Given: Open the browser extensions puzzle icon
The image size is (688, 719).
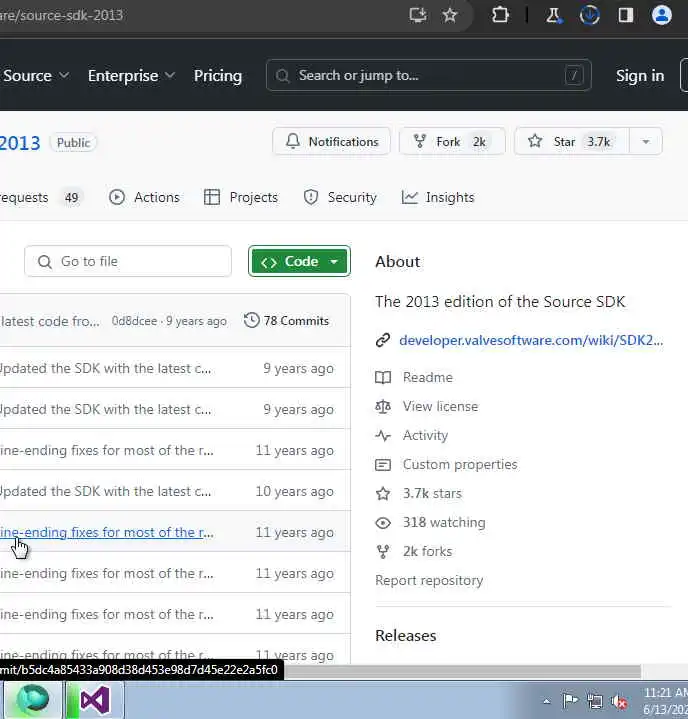Looking at the screenshot, I should click(500, 15).
